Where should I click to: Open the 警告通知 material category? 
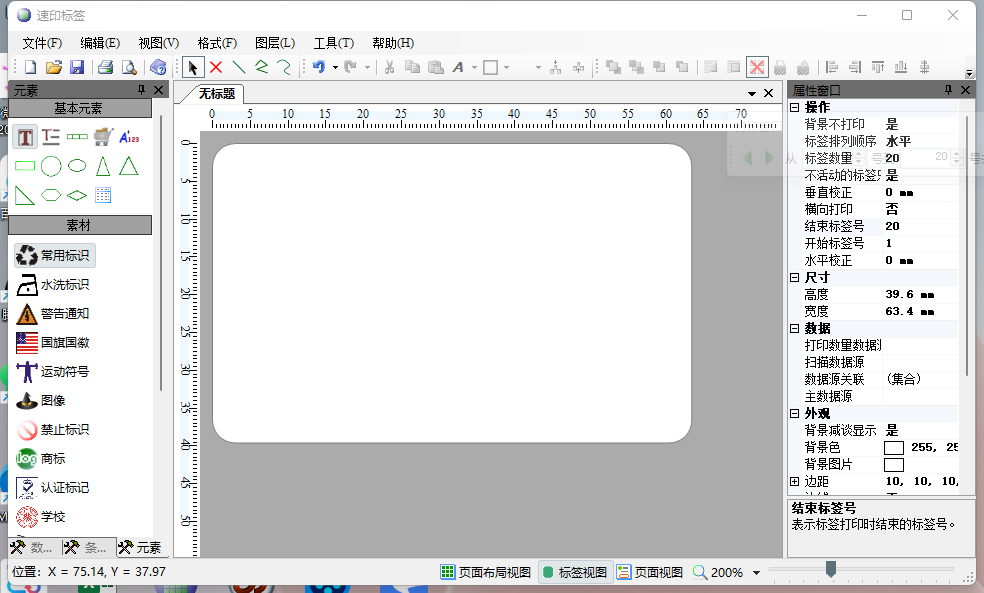tap(53, 313)
